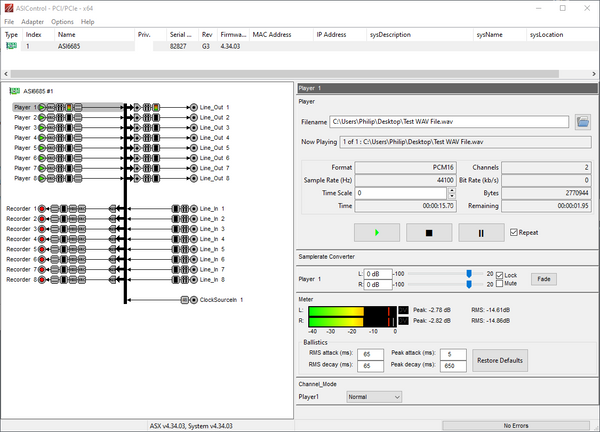Click the browse folder icon next to Filename
600x432 pixels.
click(583, 122)
